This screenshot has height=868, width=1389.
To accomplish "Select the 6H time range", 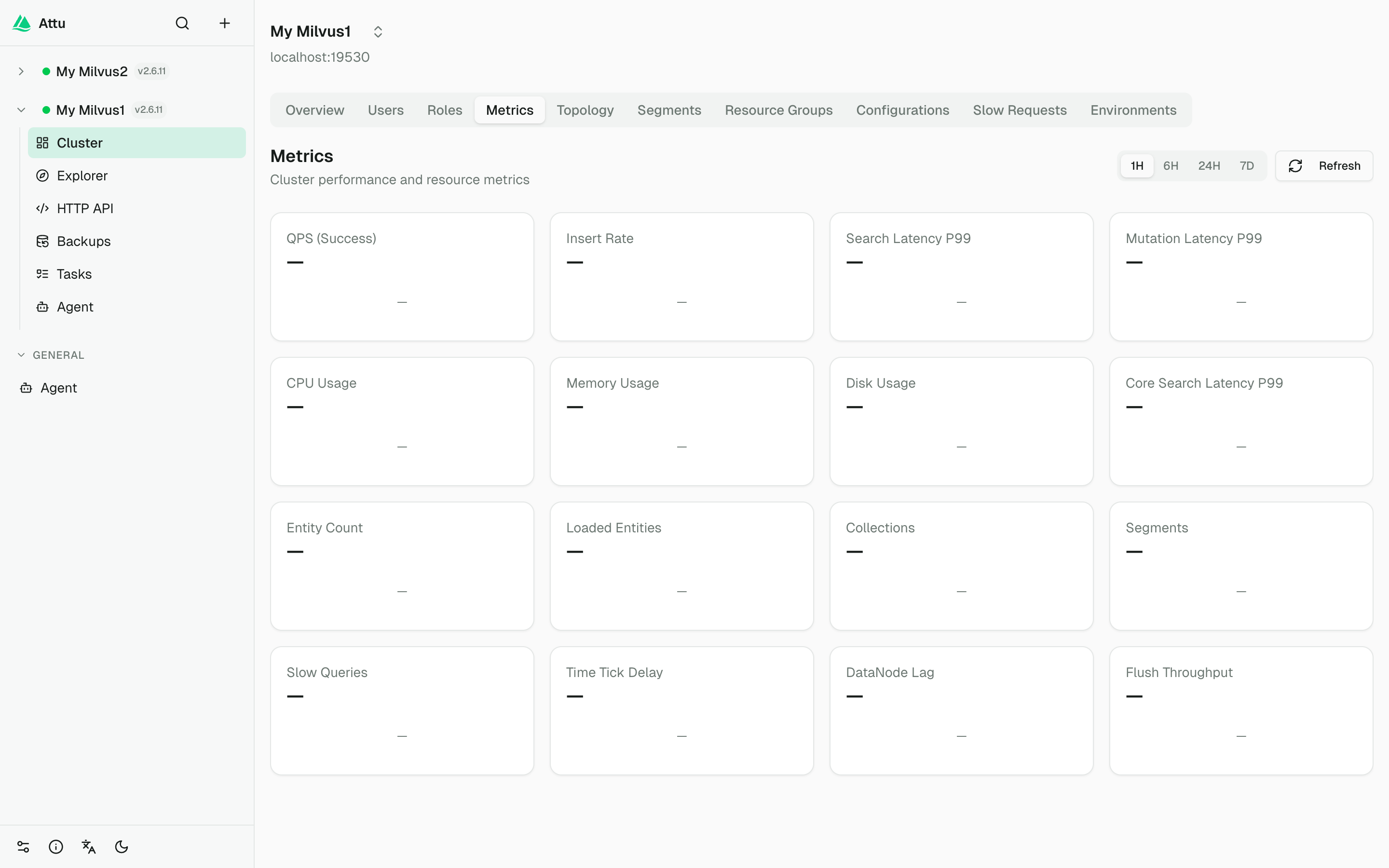I will tap(1171, 166).
